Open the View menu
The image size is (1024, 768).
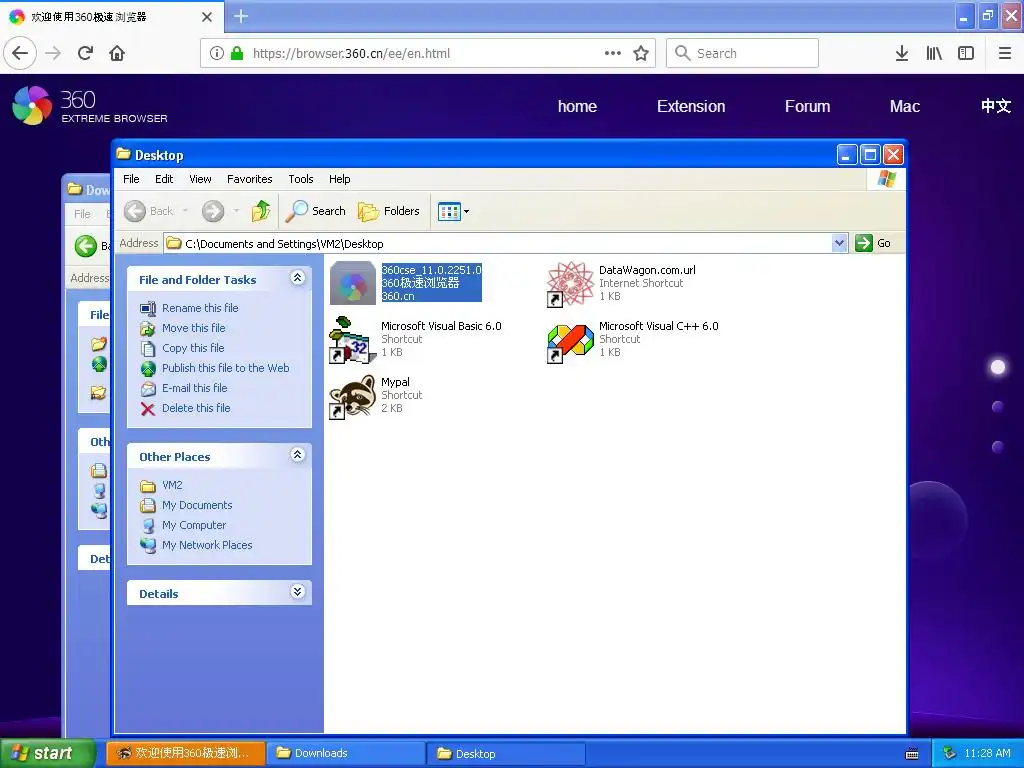tap(200, 179)
